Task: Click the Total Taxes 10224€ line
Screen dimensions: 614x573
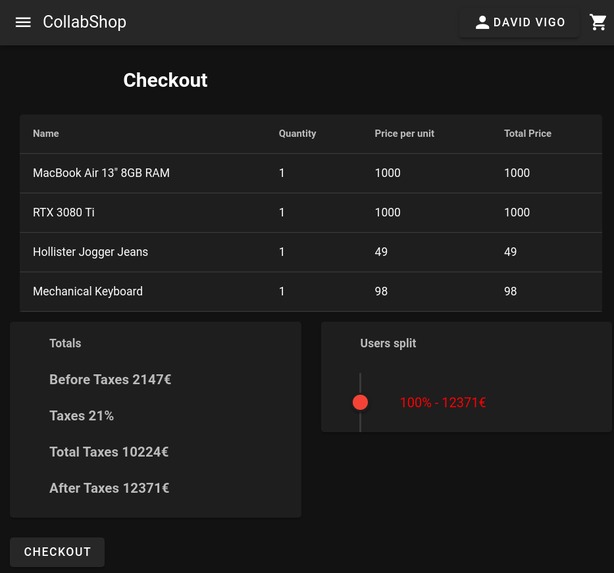Action: point(109,452)
